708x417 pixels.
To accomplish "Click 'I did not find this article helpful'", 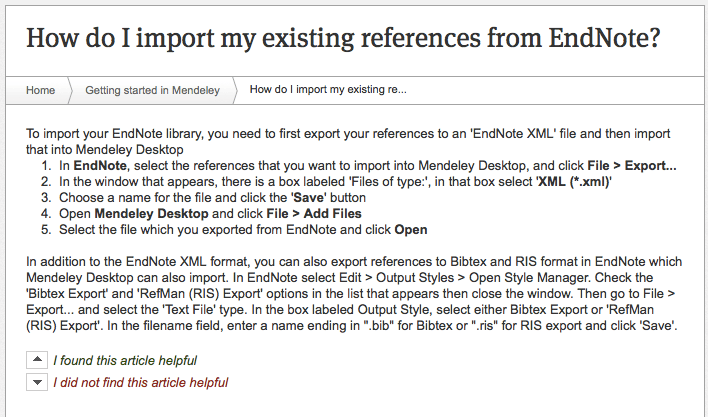I will click(x=140, y=383).
